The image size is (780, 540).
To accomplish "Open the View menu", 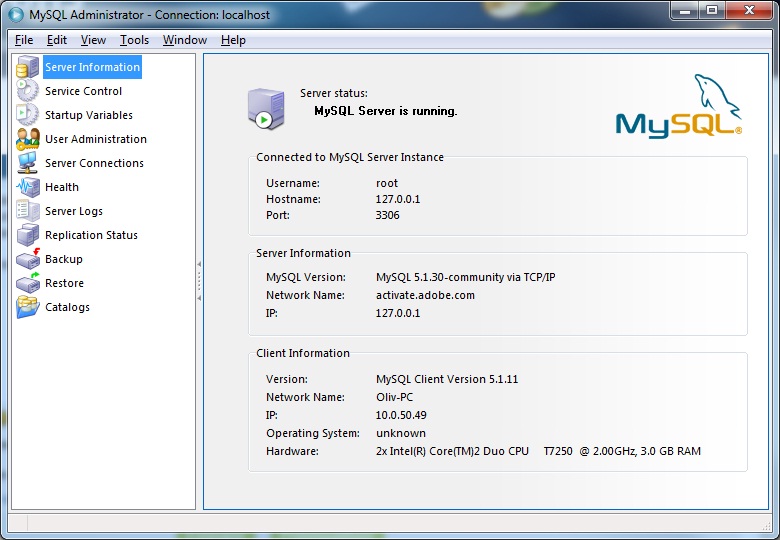I will pyautogui.click(x=93, y=40).
